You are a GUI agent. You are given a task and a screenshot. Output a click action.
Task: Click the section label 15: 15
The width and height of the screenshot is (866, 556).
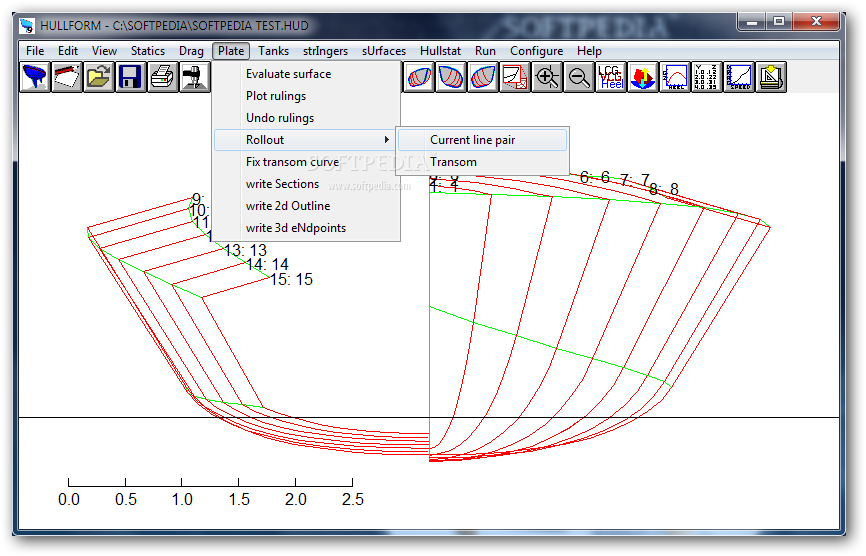[x=292, y=279]
